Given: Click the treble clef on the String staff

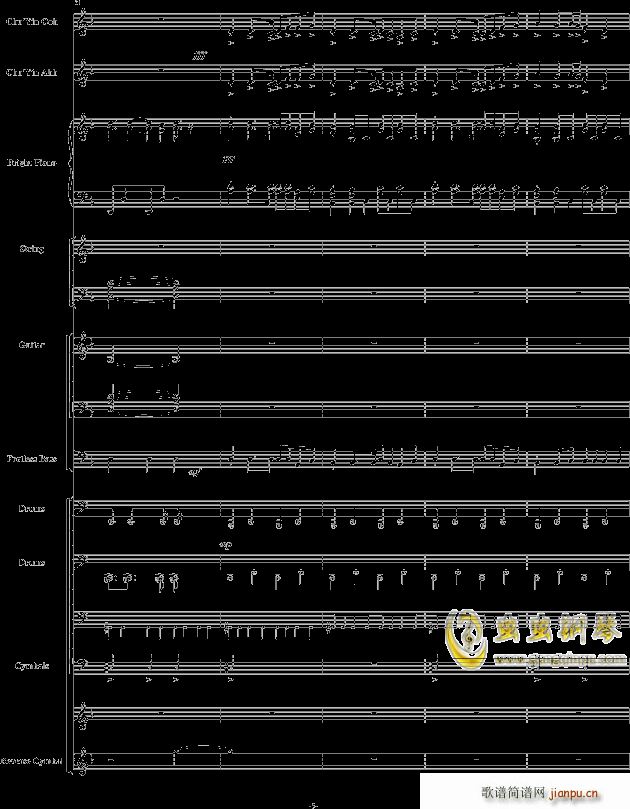Looking at the screenshot, I should (84, 251).
